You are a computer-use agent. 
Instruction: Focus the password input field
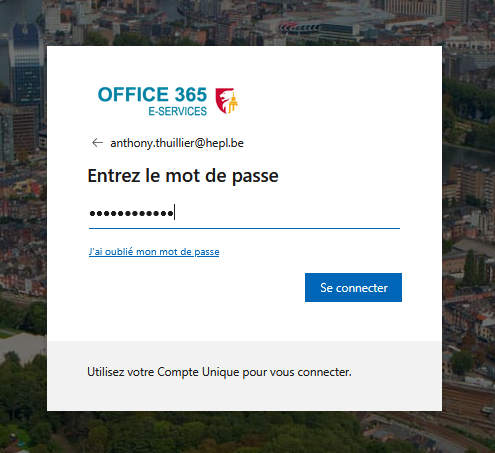click(244, 213)
